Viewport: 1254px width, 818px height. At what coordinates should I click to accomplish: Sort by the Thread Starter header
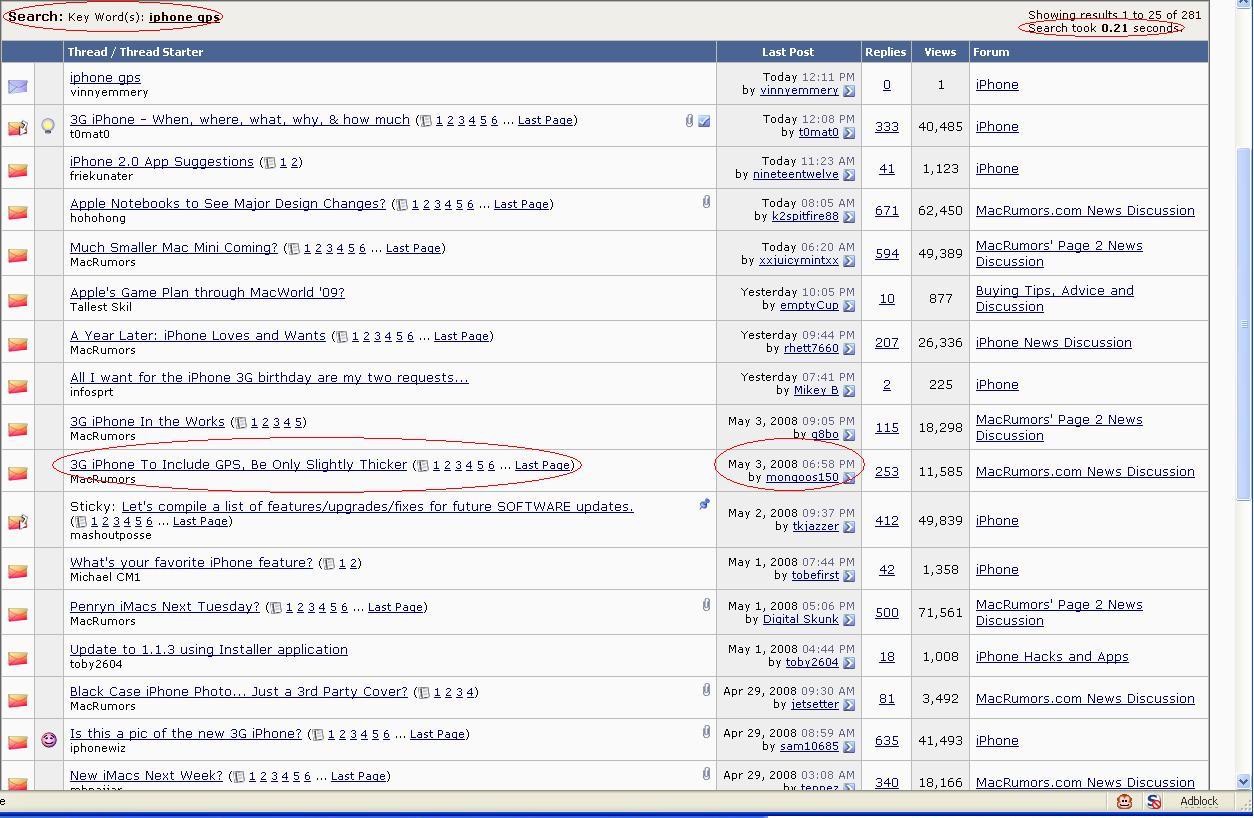click(160, 52)
